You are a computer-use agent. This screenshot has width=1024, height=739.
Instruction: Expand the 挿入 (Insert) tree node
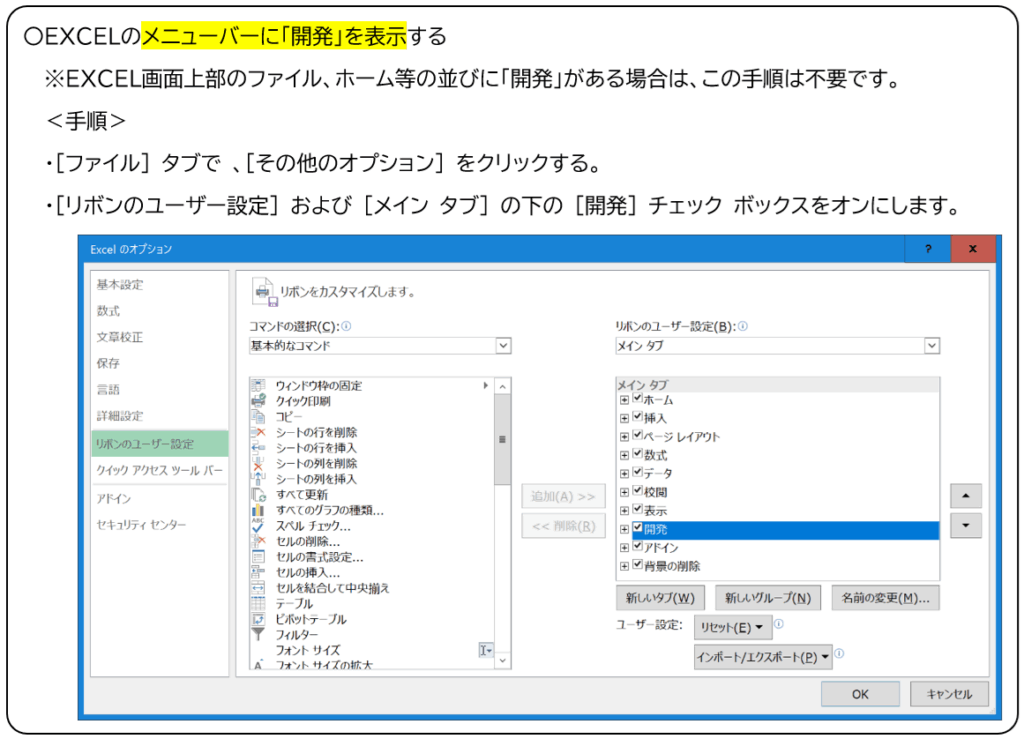tap(624, 418)
